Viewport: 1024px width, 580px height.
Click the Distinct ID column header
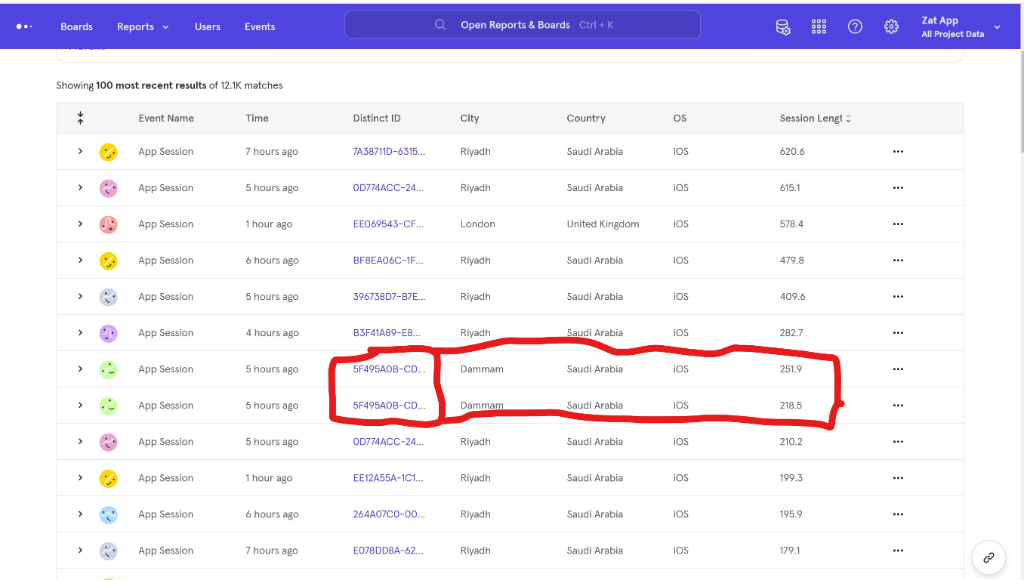coord(377,118)
